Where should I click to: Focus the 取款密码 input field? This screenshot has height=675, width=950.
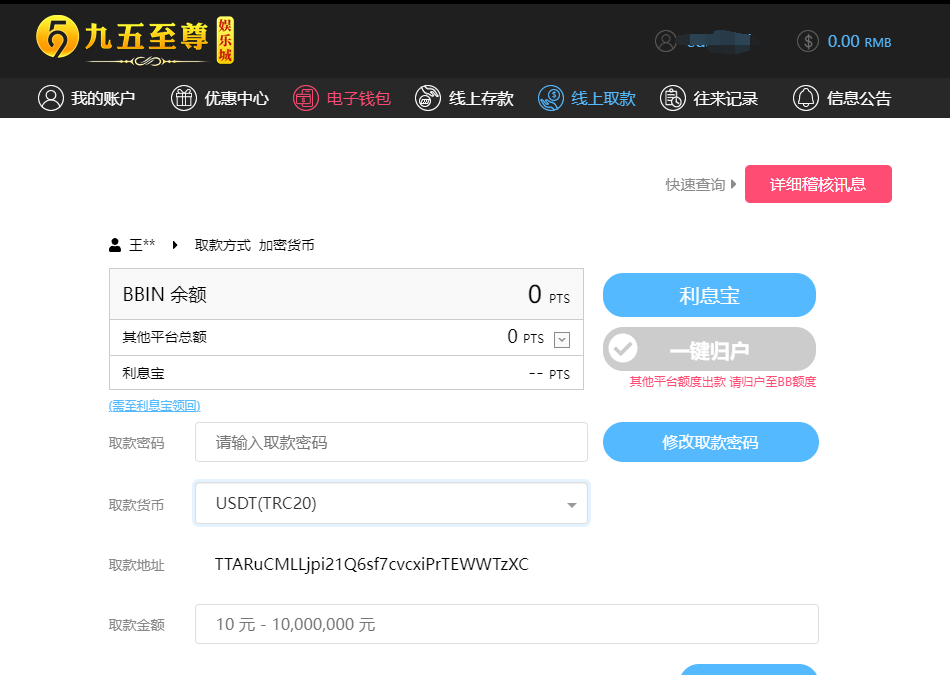(x=391, y=442)
